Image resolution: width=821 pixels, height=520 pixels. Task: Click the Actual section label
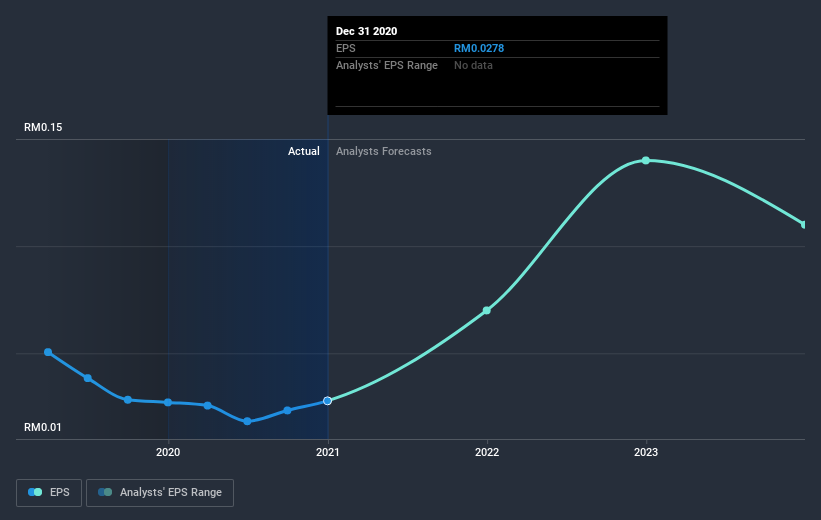304,151
